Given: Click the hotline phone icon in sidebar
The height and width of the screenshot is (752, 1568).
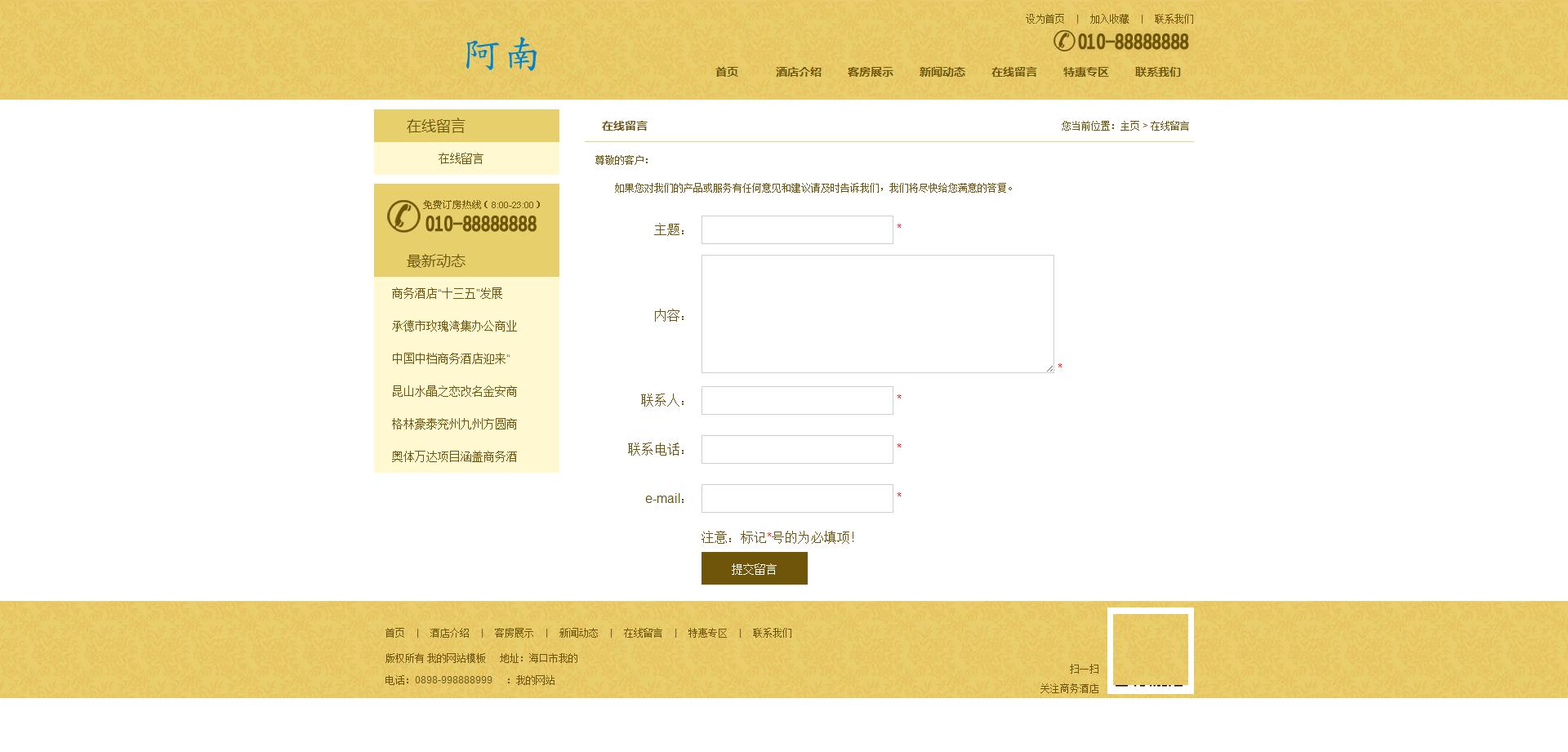Looking at the screenshot, I should click(x=403, y=216).
